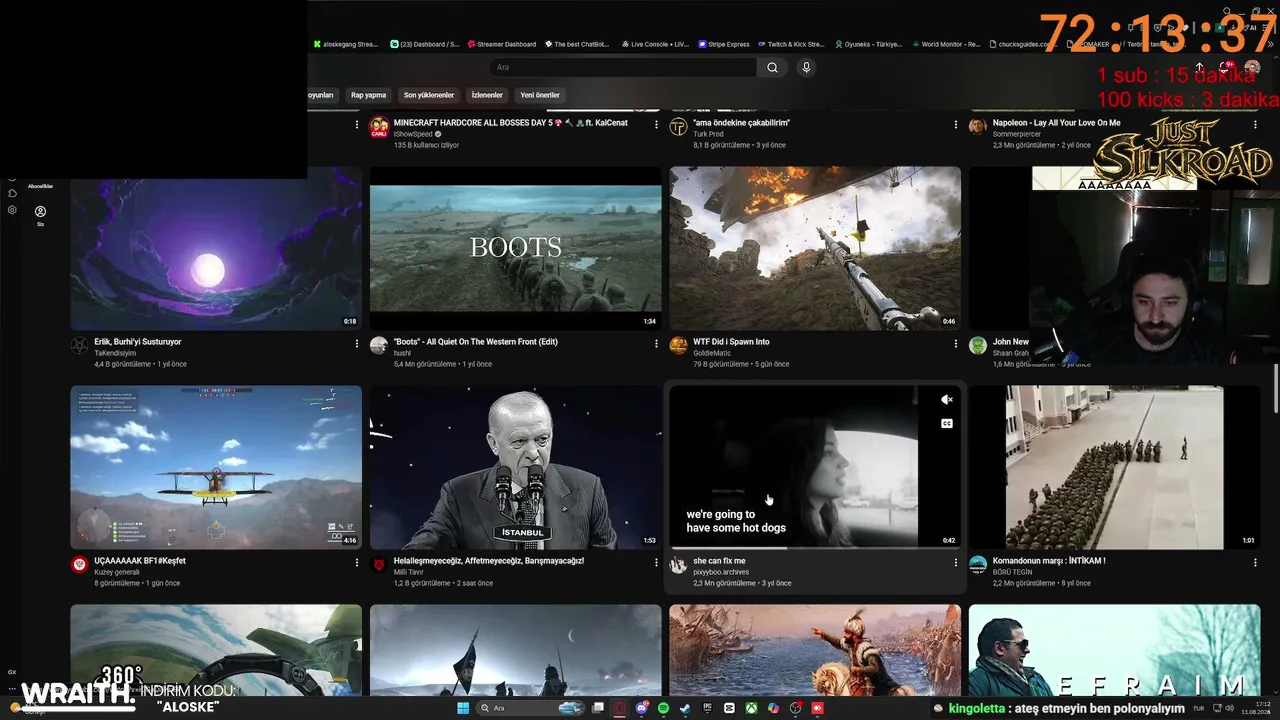
Task: Open Windows Start menu
Action: [x=463, y=708]
